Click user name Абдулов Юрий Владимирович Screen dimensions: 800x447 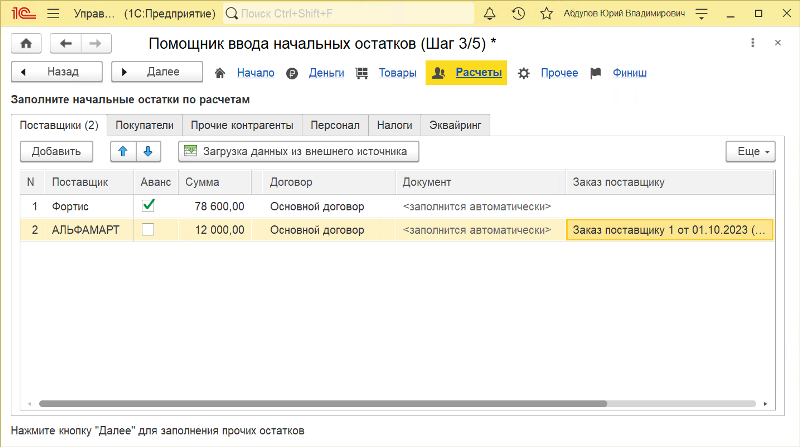(x=624, y=13)
